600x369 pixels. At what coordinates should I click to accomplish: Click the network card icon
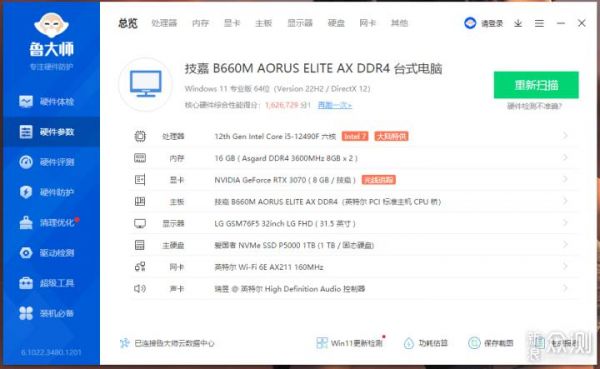pyautogui.click(x=140, y=267)
